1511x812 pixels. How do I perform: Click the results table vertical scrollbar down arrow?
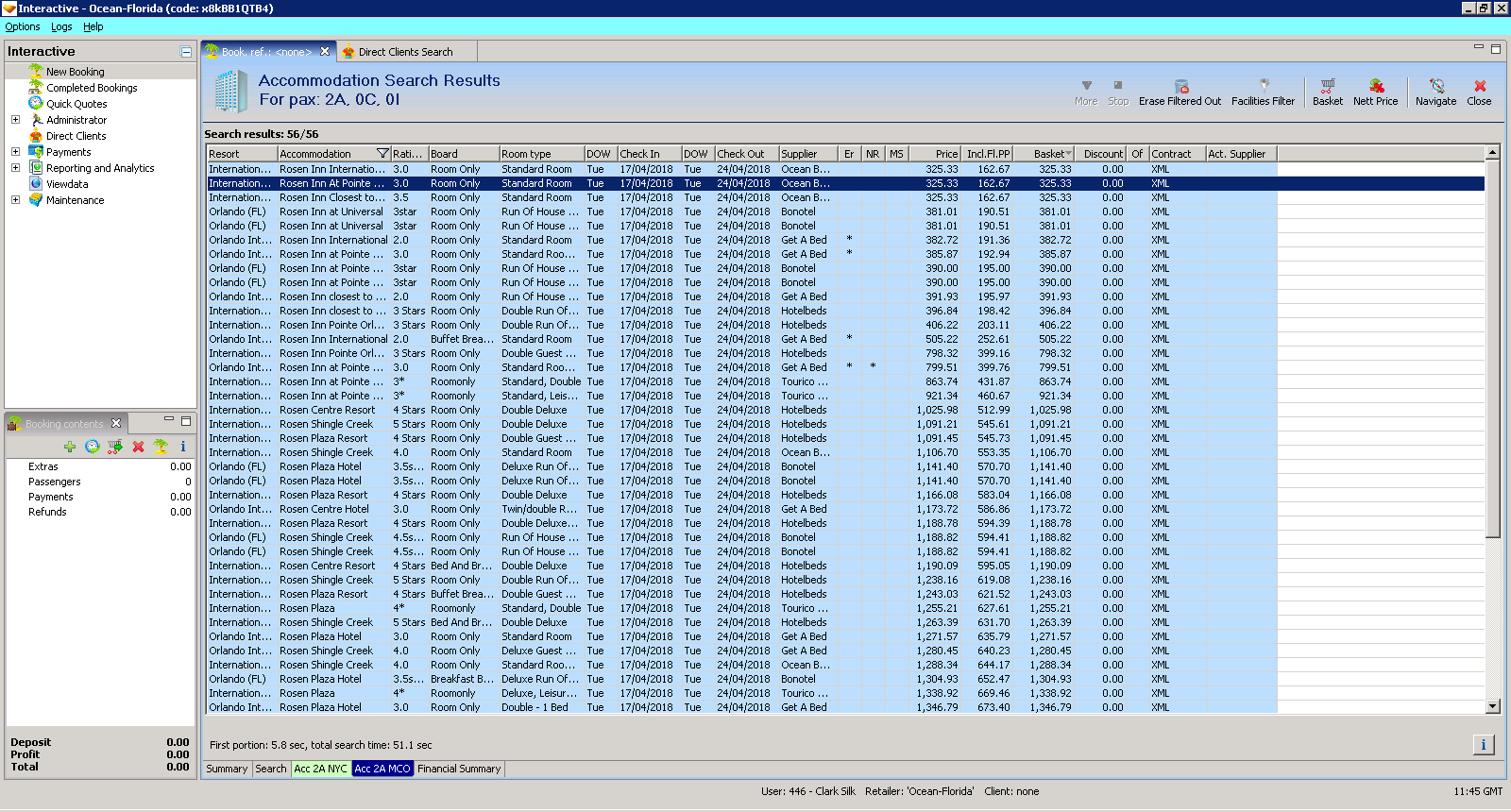[1493, 706]
